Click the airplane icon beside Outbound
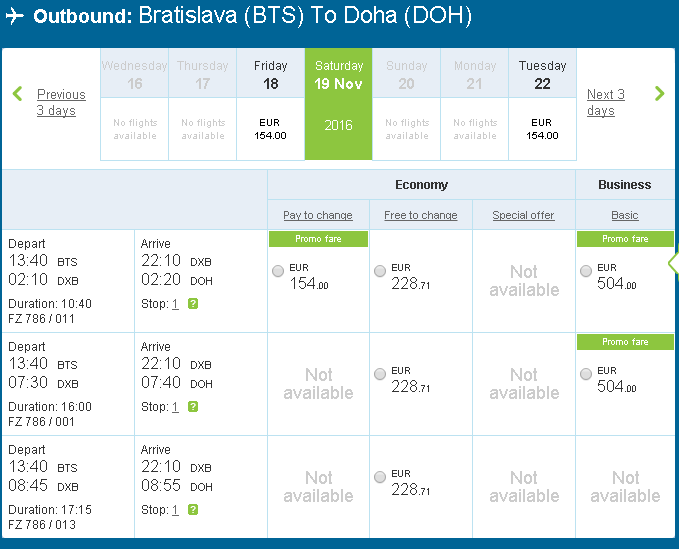 pyautogui.click(x=15, y=16)
